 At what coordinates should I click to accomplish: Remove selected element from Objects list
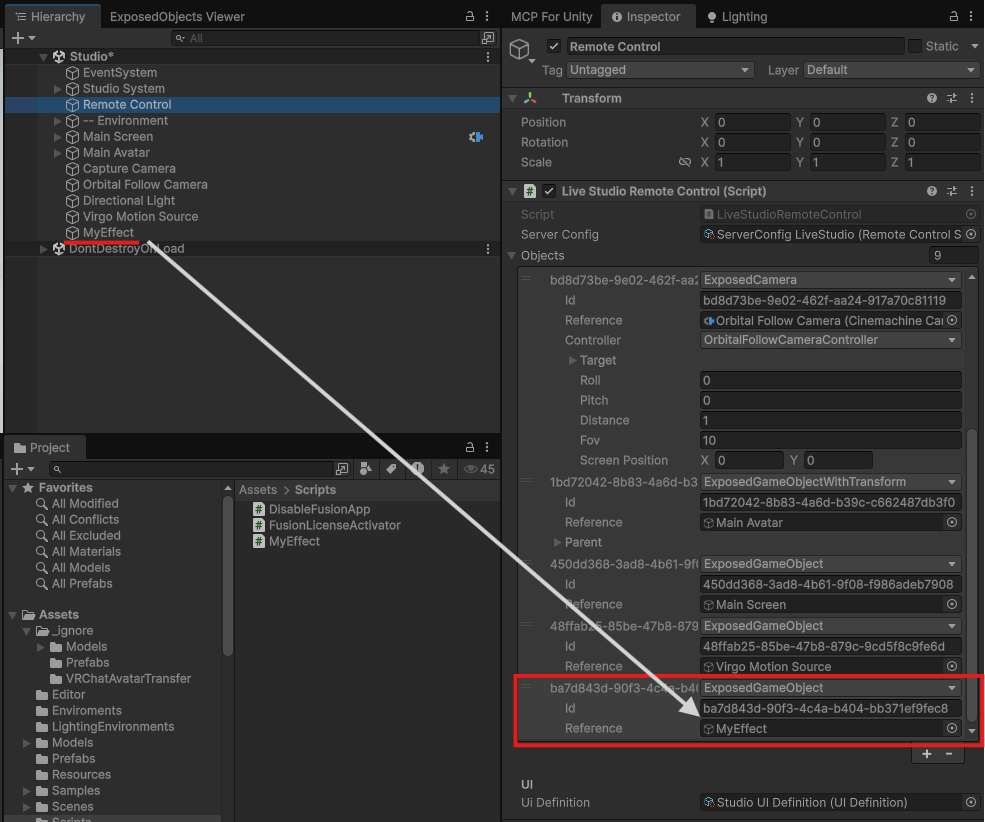[x=949, y=754]
